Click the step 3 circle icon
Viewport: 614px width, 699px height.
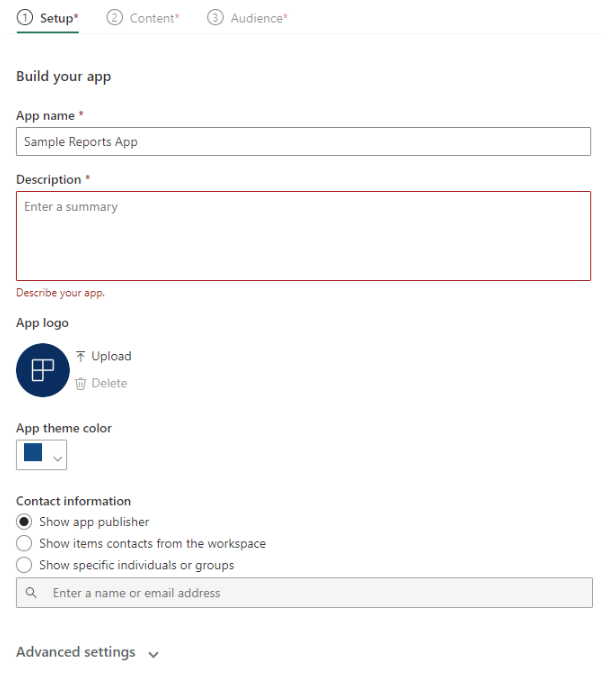215,18
